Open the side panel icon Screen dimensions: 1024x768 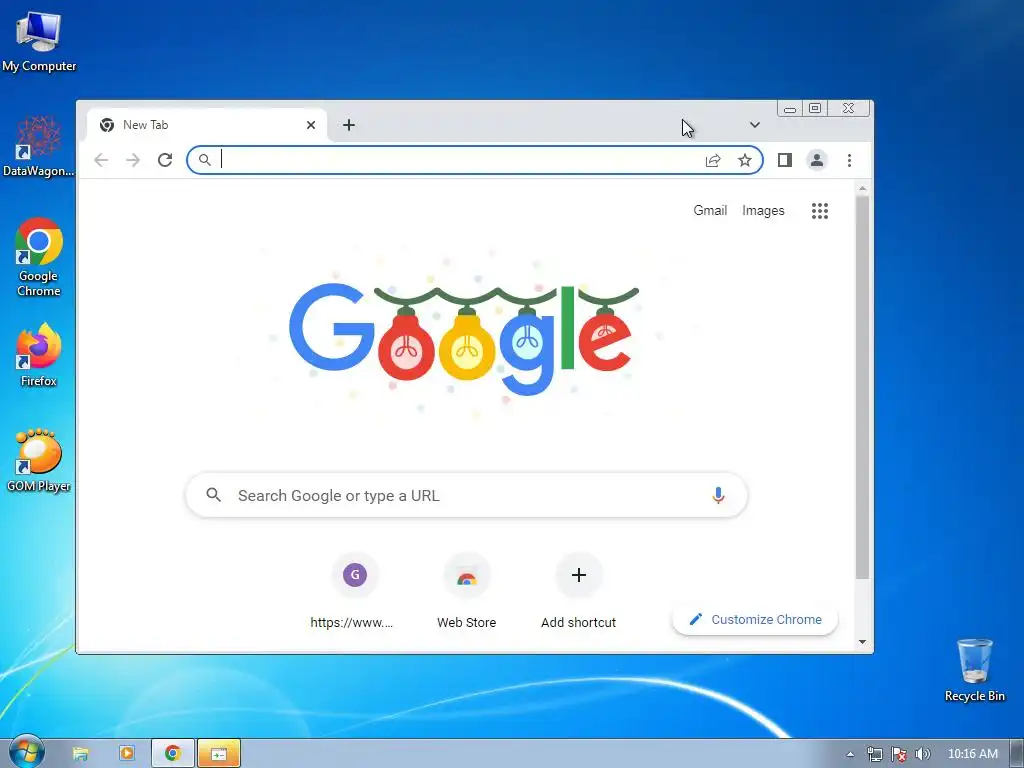point(785,160)
